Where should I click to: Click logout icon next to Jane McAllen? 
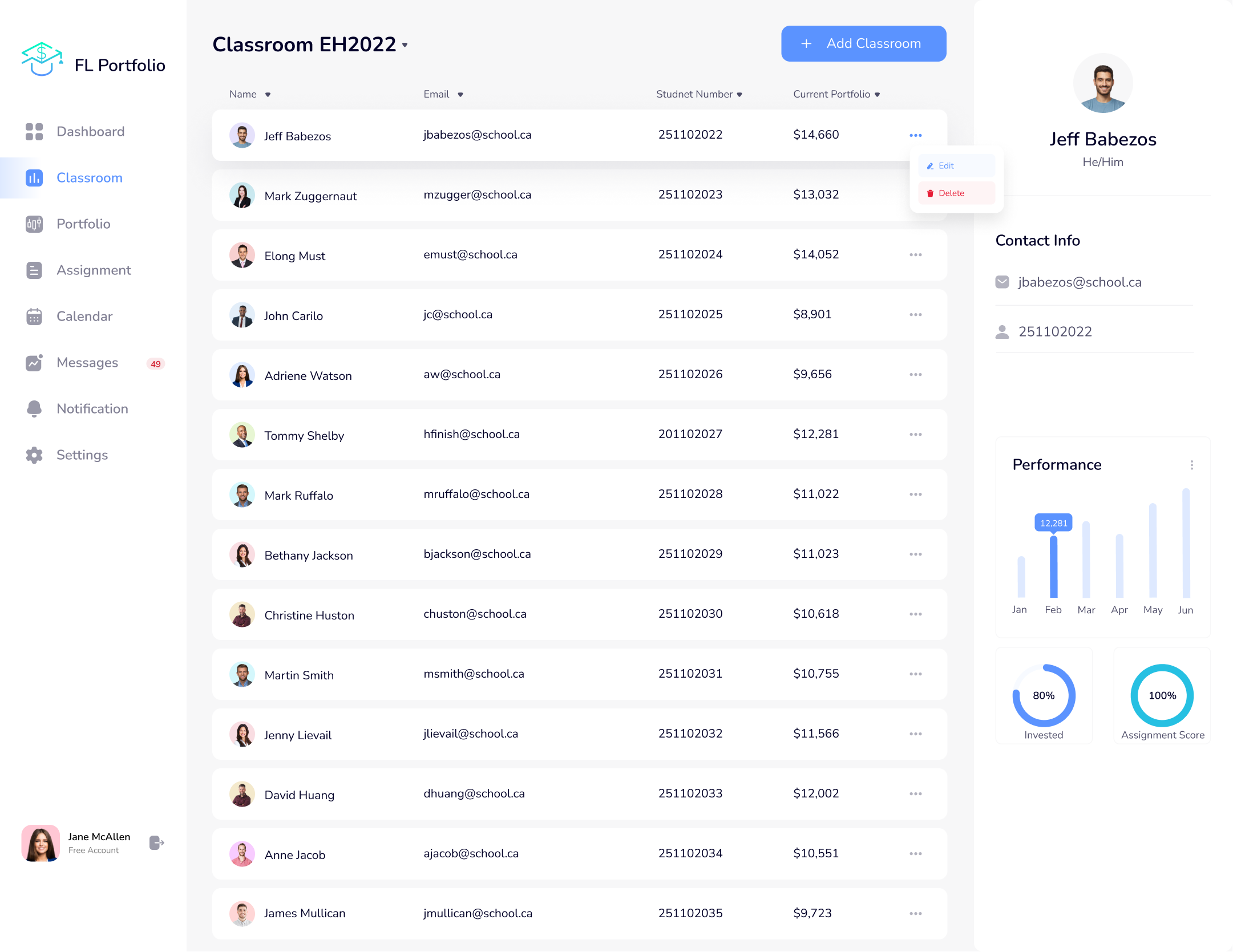[x=157, y=843]
